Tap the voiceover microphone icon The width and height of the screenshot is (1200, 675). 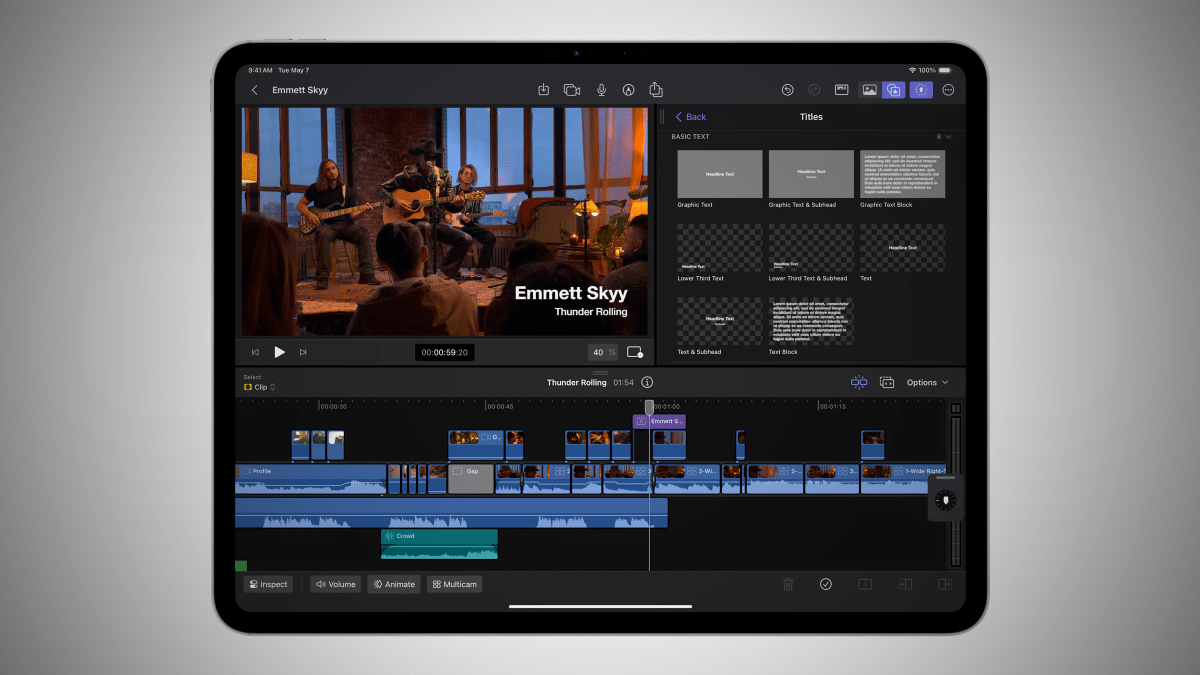point(601,90)
